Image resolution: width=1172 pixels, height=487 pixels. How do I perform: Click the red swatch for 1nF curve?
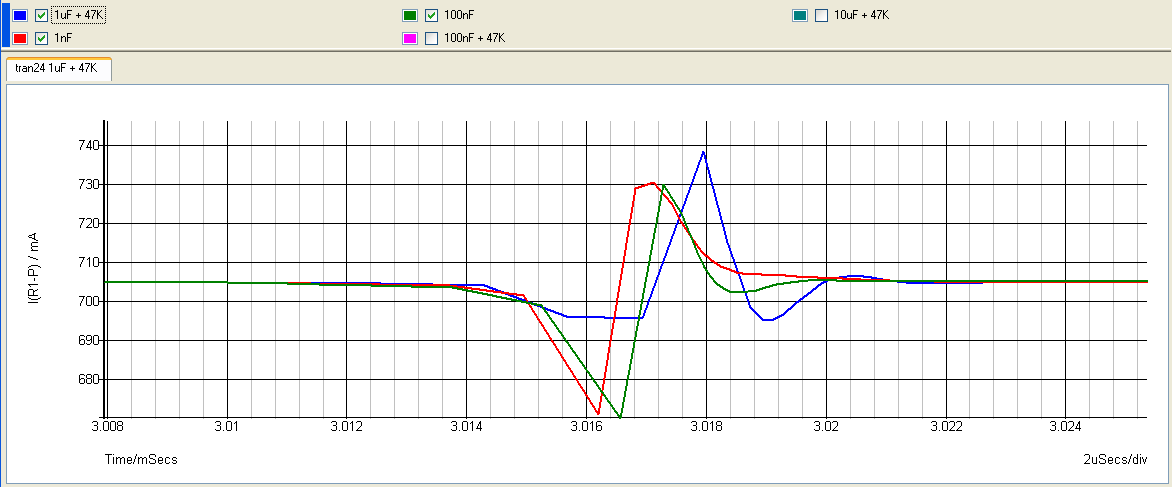tap(21, 38)
